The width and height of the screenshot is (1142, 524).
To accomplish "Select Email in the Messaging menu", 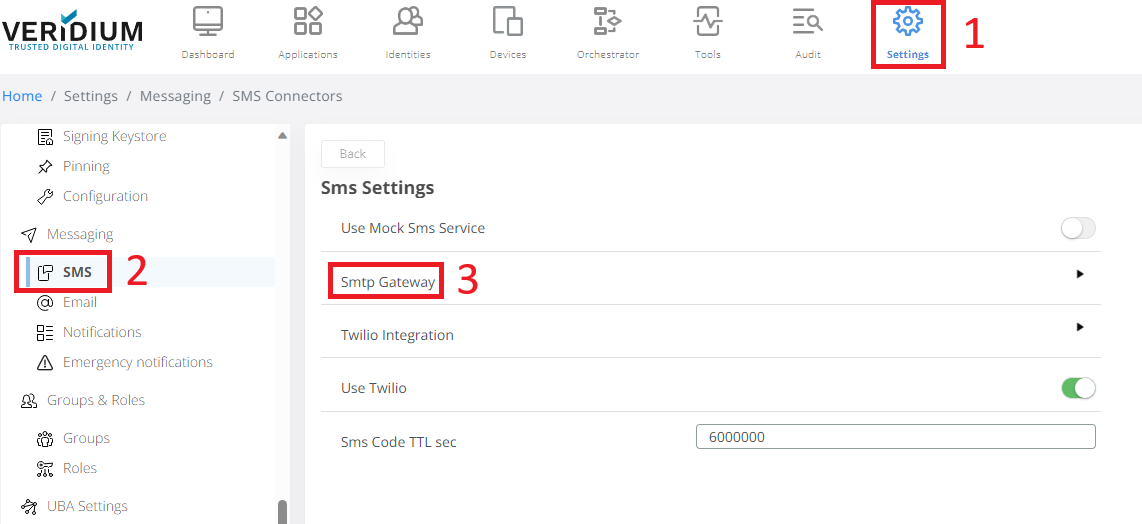I will [x=80, y=302].
